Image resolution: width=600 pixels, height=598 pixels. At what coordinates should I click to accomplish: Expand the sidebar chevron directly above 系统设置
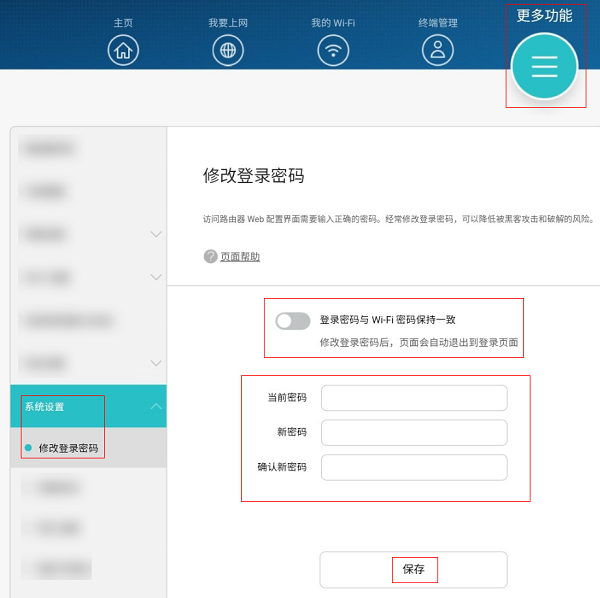click(x=155, y=363)
